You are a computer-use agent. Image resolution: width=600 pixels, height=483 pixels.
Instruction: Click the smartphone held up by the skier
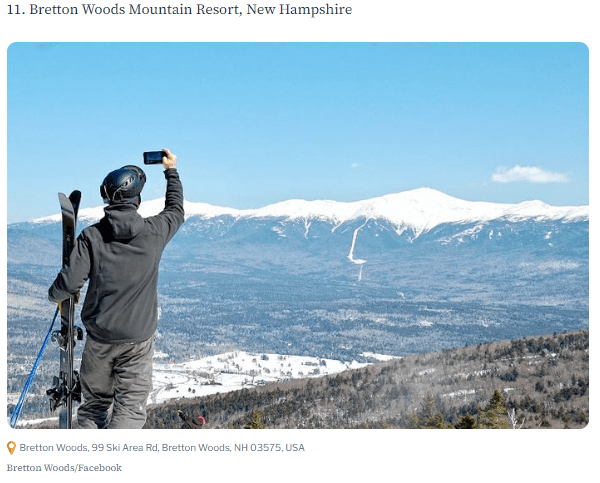click(154, 157)
